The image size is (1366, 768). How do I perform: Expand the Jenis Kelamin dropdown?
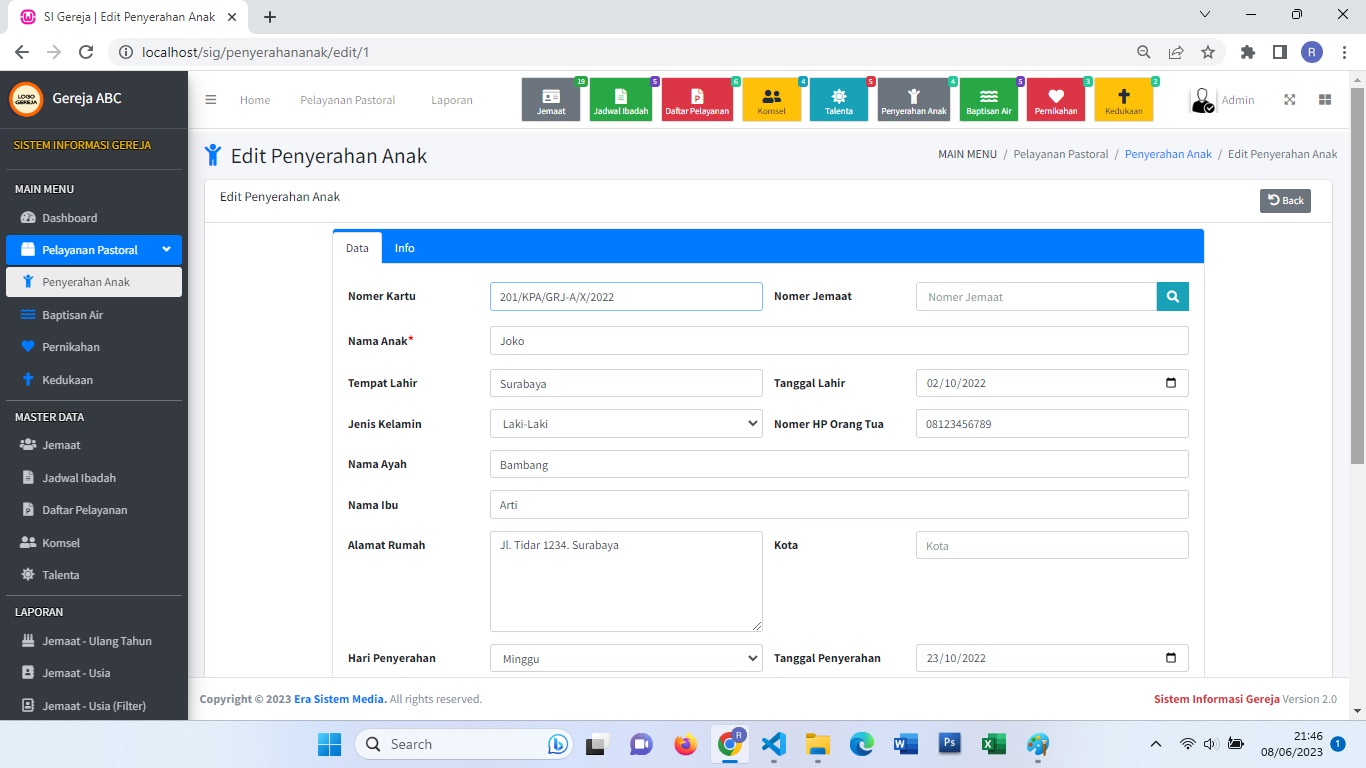click(x=626, y=424)
